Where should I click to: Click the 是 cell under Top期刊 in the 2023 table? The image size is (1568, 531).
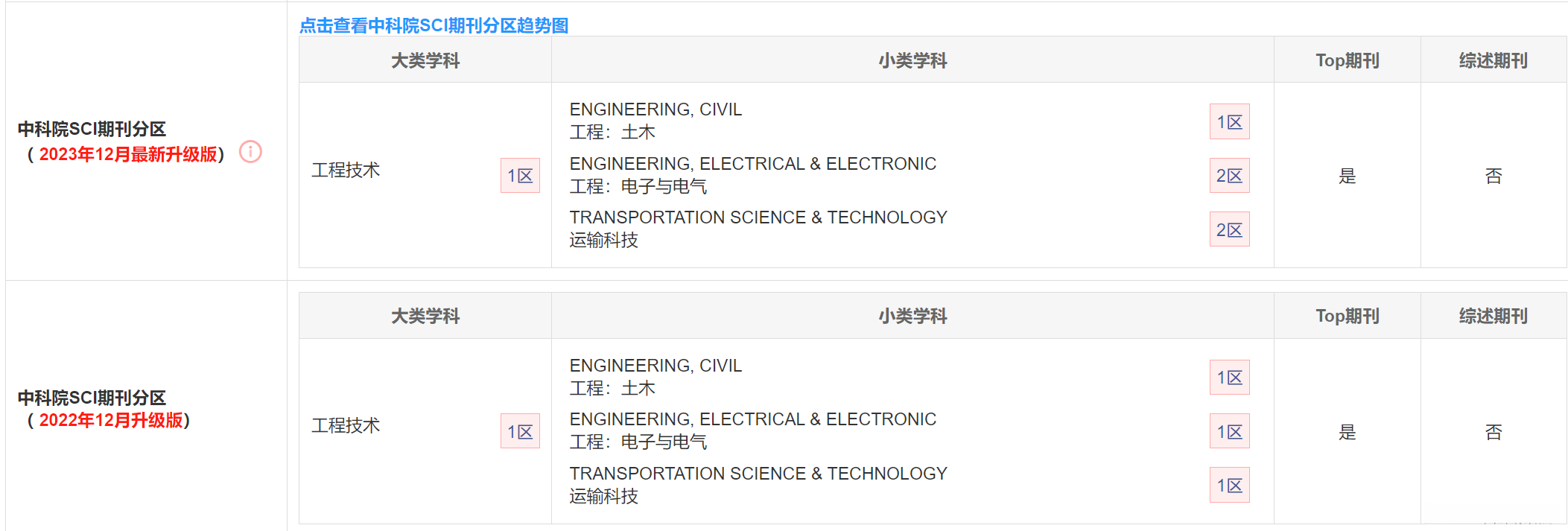tap(1347, 176)
